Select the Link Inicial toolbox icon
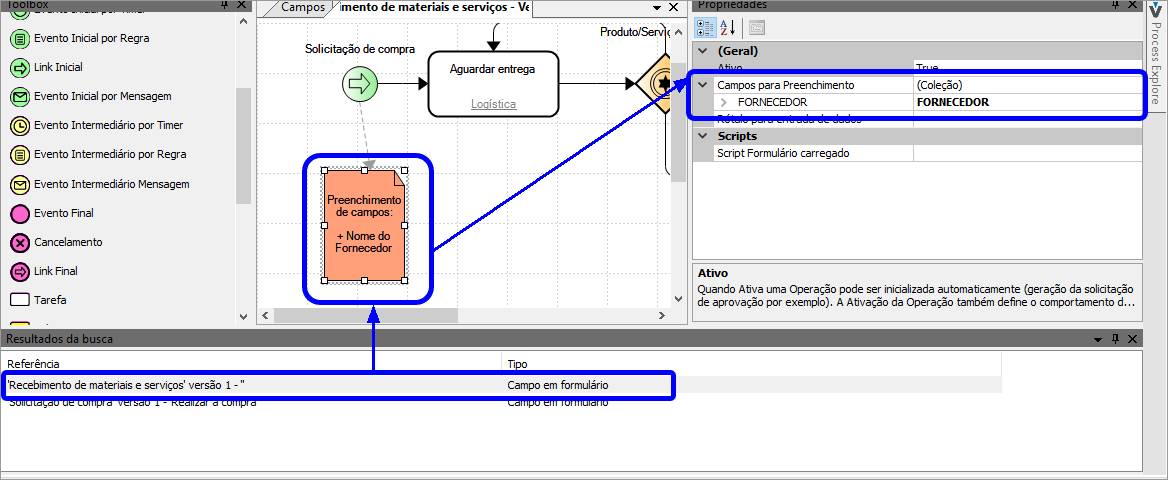 point(19,68)
